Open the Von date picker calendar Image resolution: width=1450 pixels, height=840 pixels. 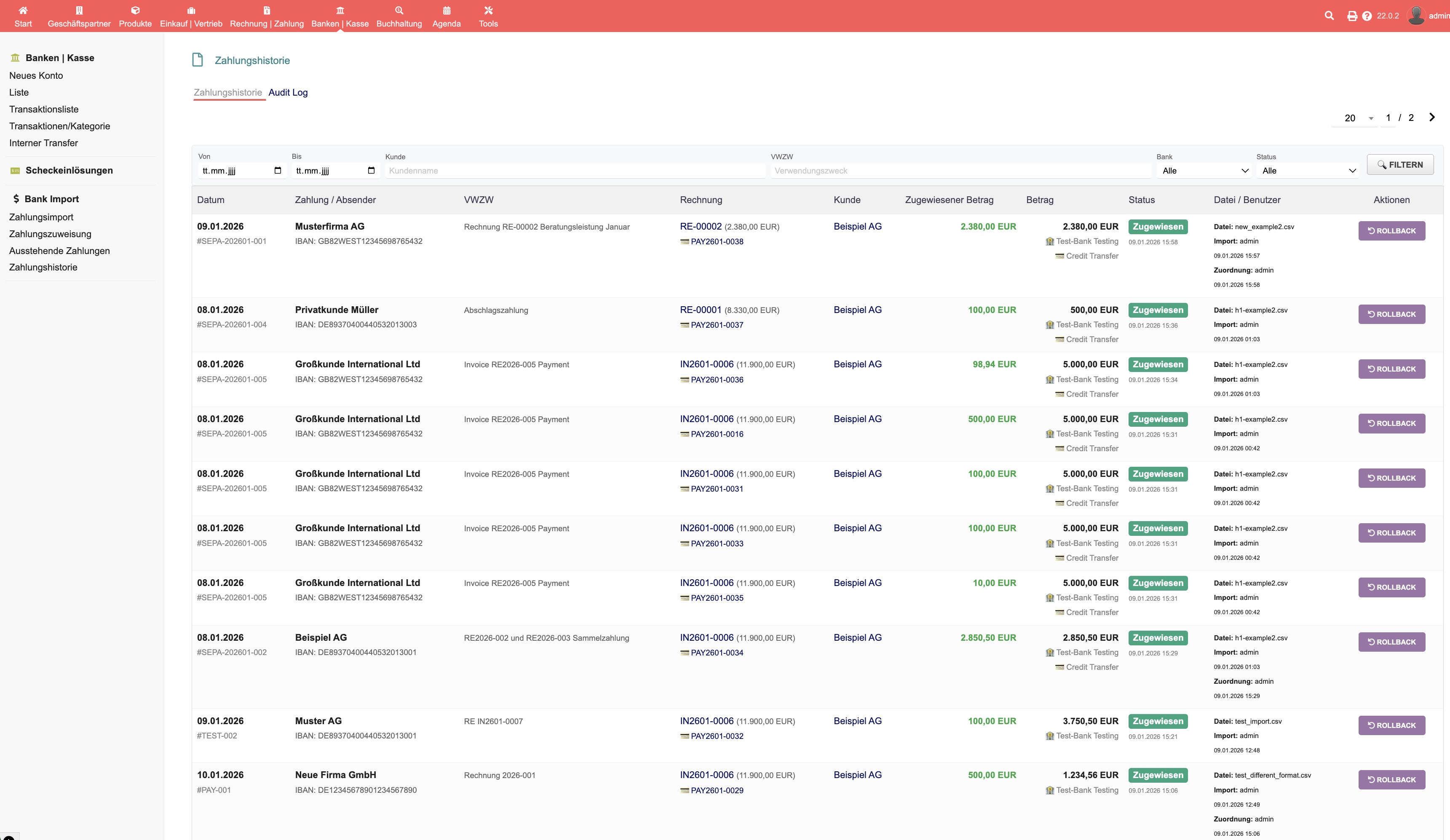coord(277,170)
